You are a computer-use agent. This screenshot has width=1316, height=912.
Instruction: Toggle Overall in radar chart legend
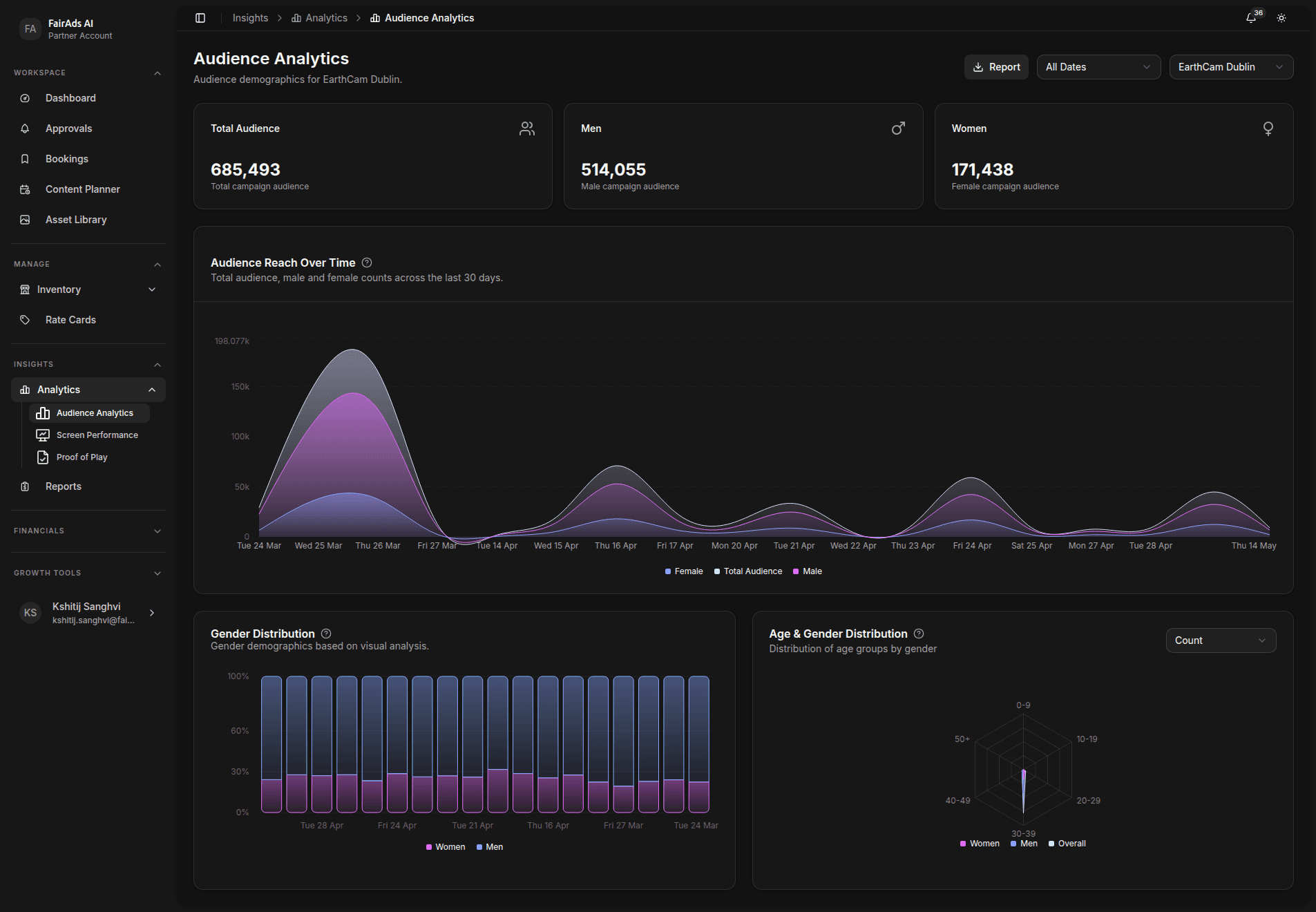(1067, 844)
